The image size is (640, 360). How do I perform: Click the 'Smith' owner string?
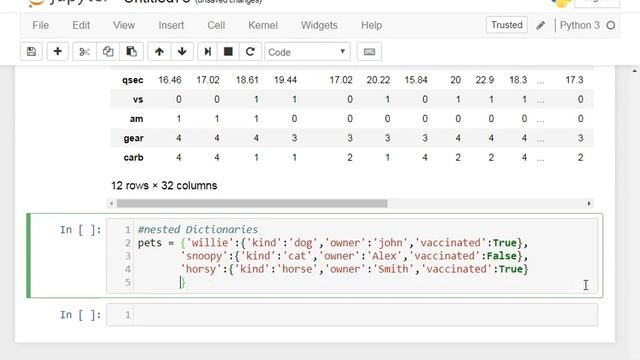(x=393, y=269)
